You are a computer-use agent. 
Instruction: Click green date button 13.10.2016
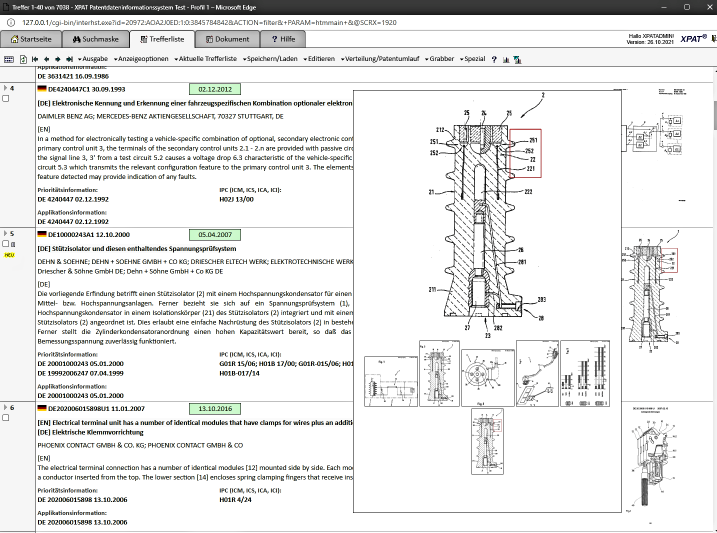[x=215, y=408]
